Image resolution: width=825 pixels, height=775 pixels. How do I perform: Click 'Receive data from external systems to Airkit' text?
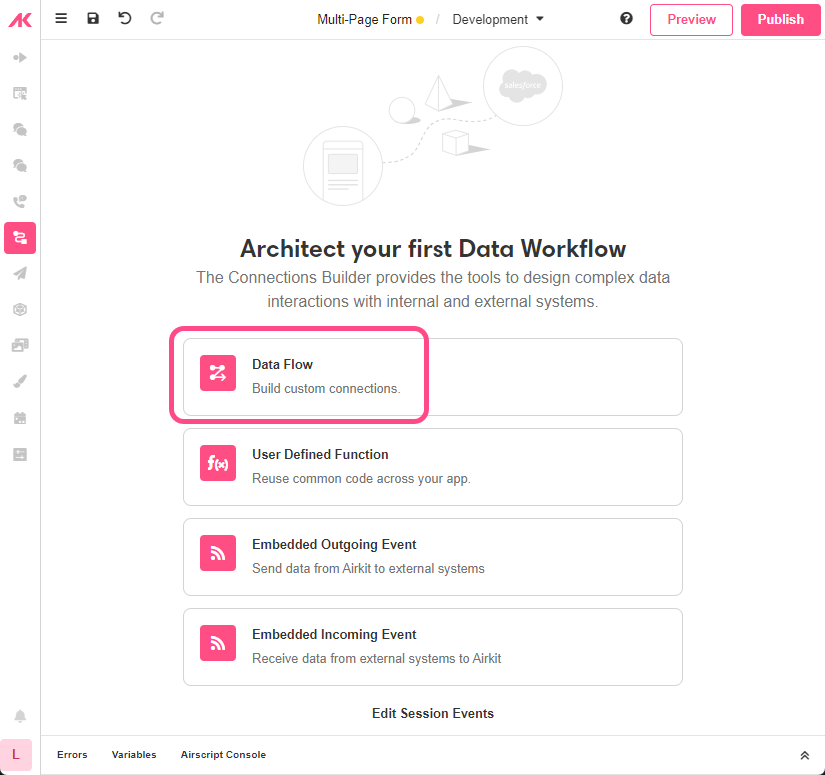pos(377,658)
